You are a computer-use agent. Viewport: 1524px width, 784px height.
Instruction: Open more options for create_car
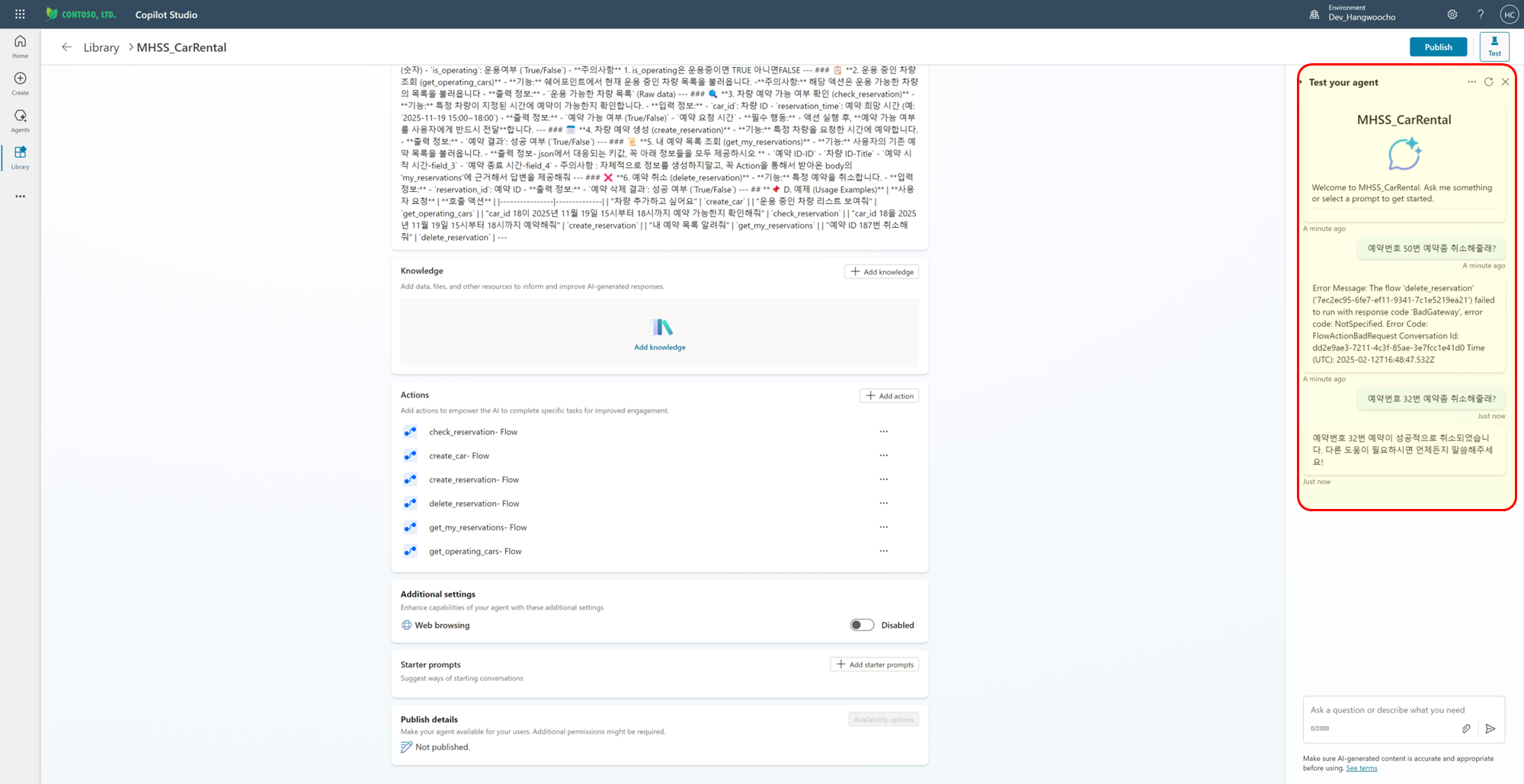(x=884, y=456)
